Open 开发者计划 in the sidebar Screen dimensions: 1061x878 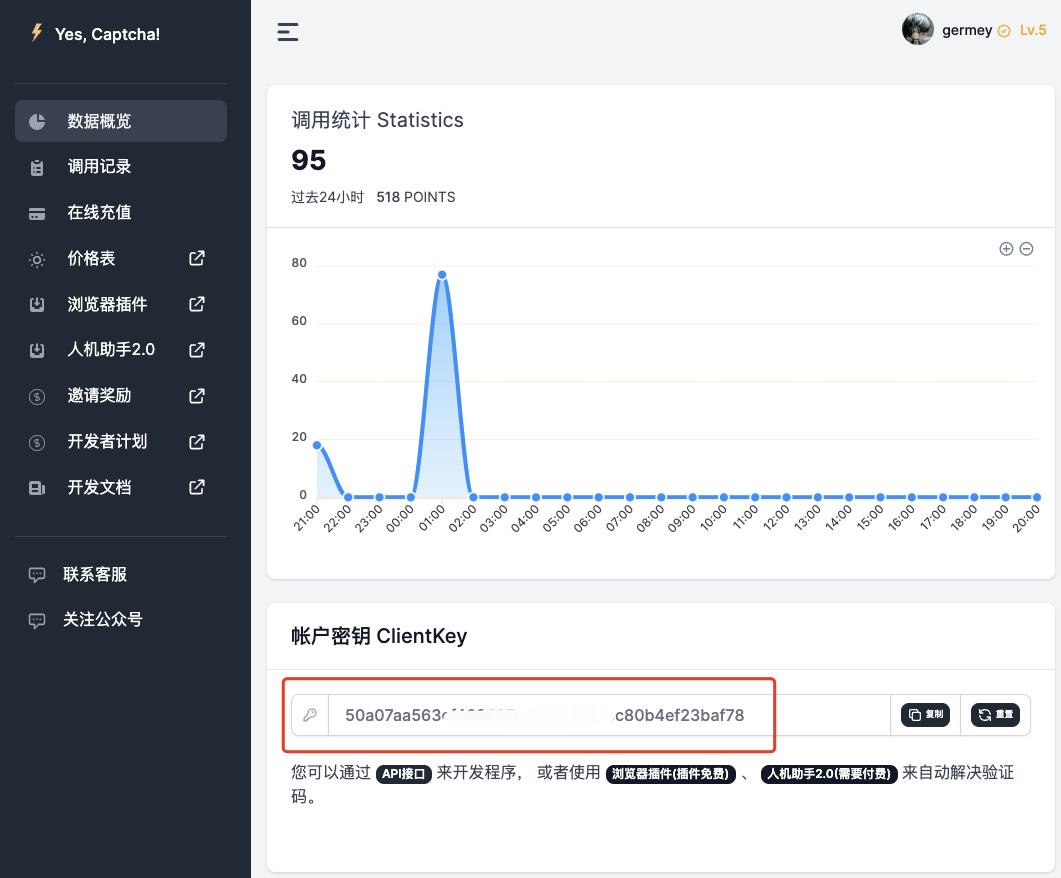[x=121, y=442]
